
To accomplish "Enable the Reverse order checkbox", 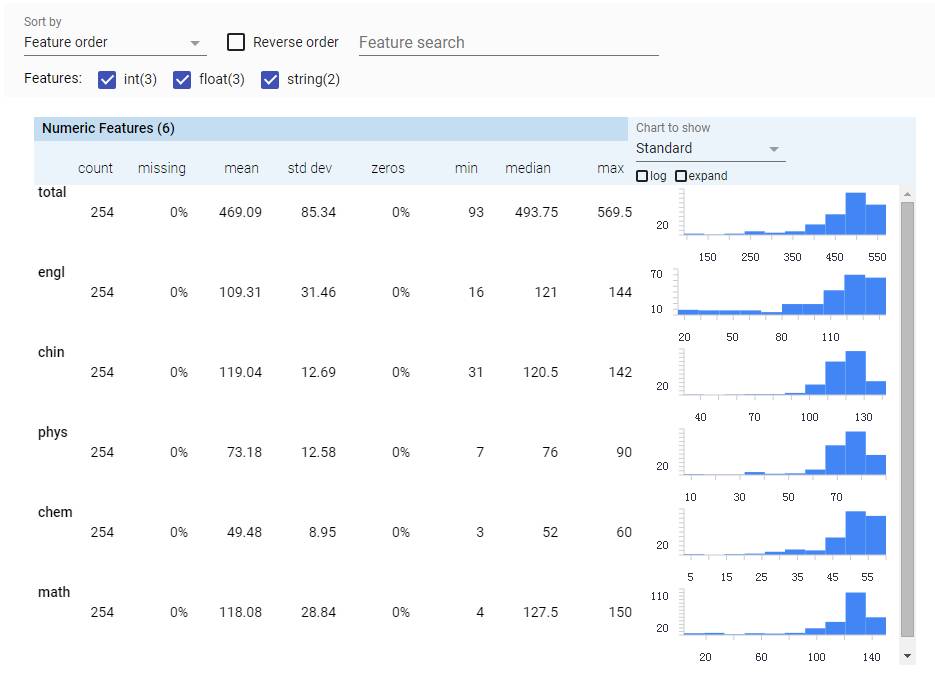I will (x=236, y=42).
